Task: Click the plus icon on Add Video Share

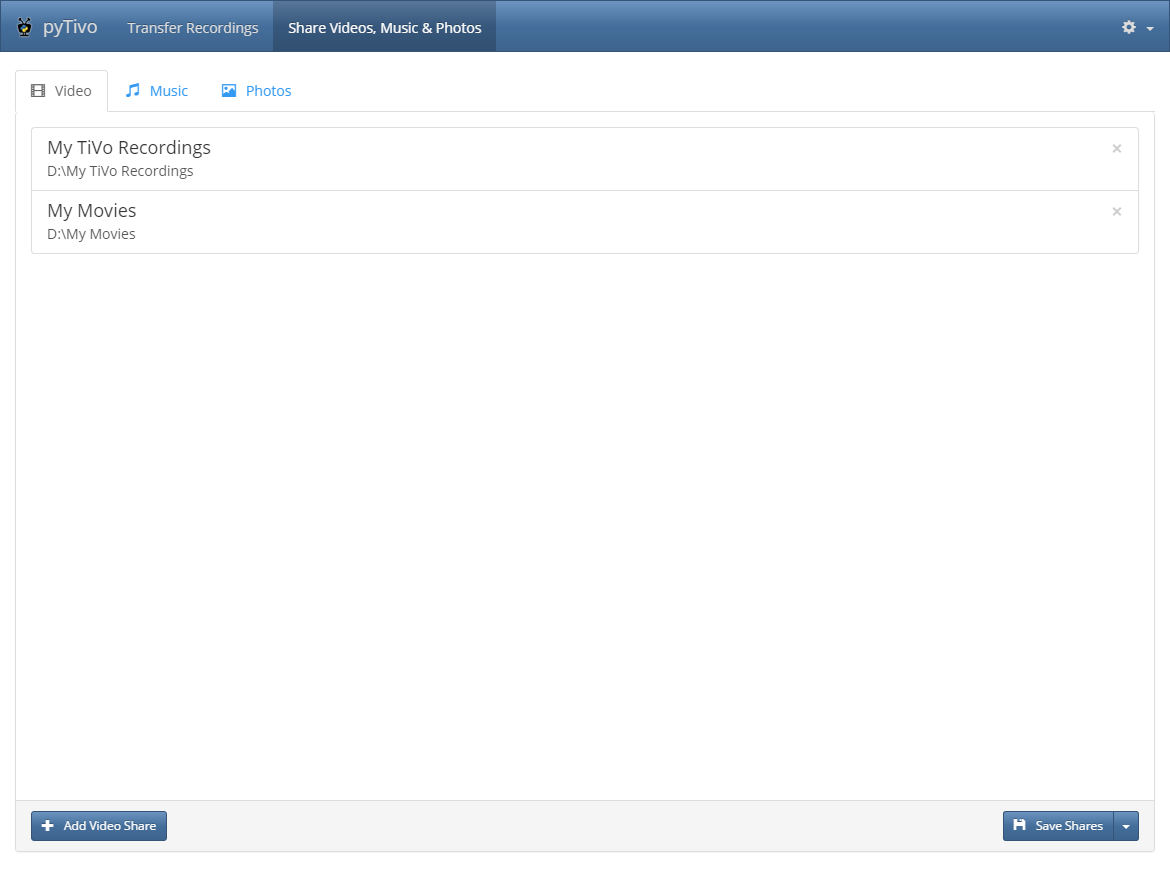Action: coord(48,825)
